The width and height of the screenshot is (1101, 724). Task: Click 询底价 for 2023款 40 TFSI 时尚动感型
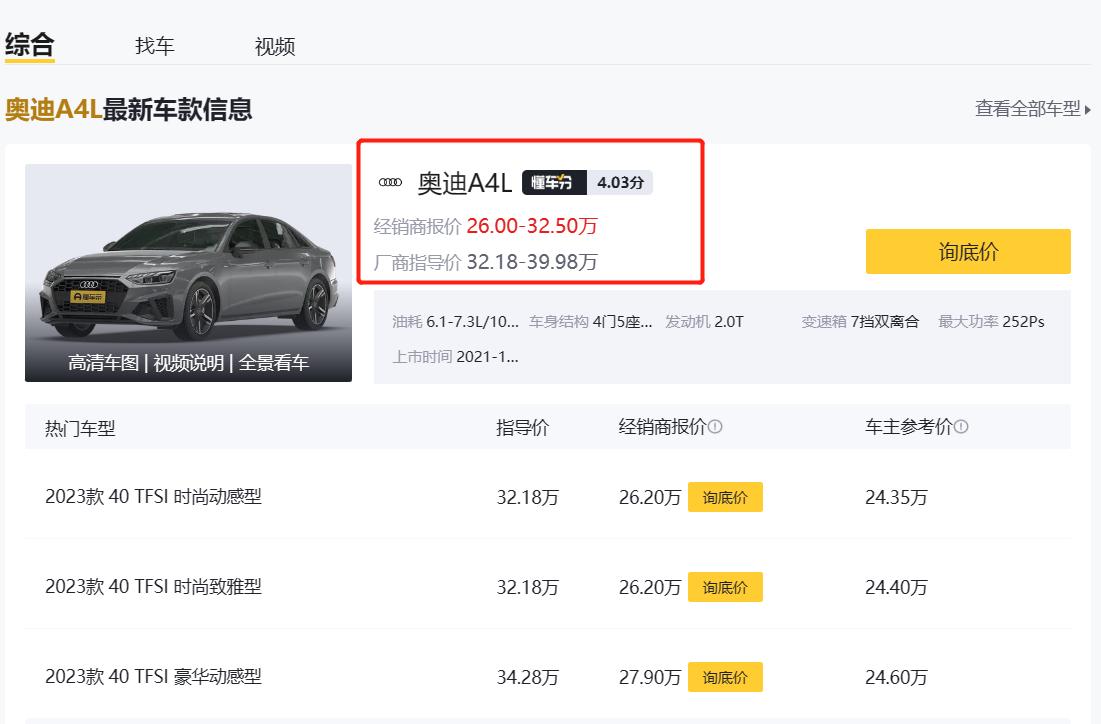(726, 496)
